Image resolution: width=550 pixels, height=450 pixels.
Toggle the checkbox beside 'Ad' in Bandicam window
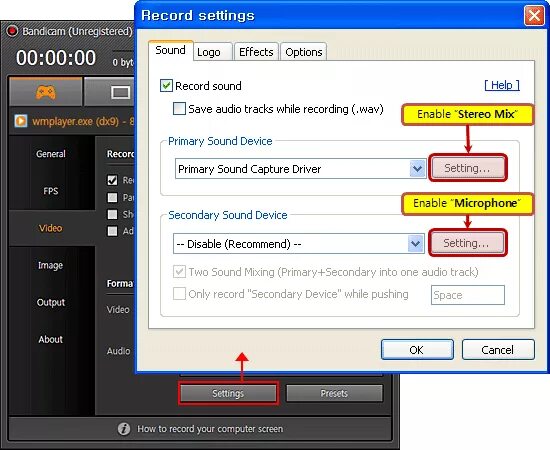(112, 231)
